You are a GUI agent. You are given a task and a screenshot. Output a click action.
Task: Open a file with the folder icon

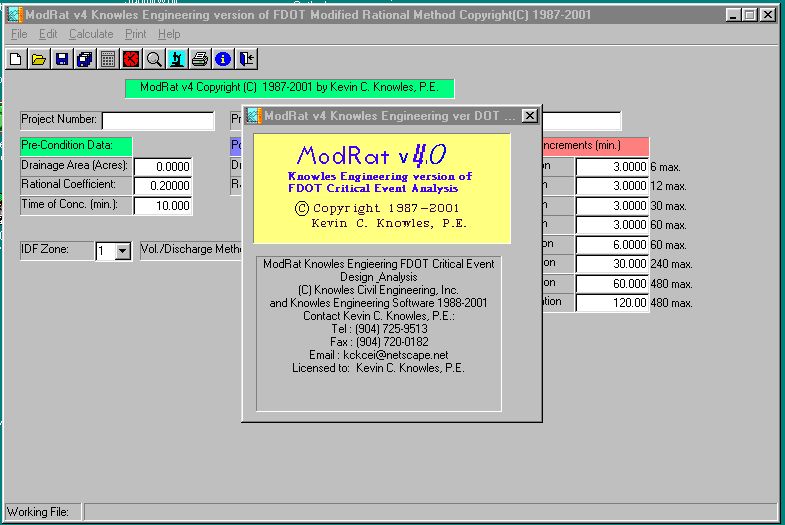(39, 59)
